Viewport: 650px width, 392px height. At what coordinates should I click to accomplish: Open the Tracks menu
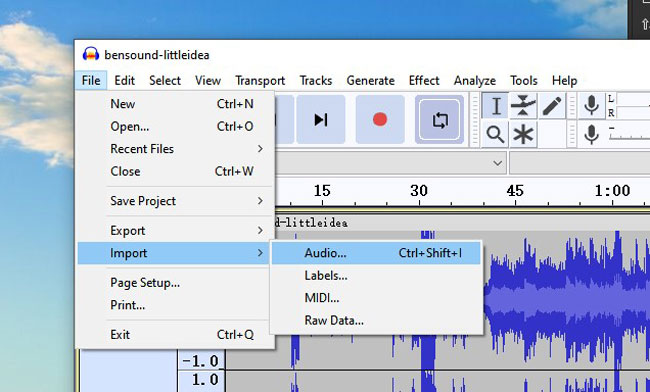coord(315,80)
